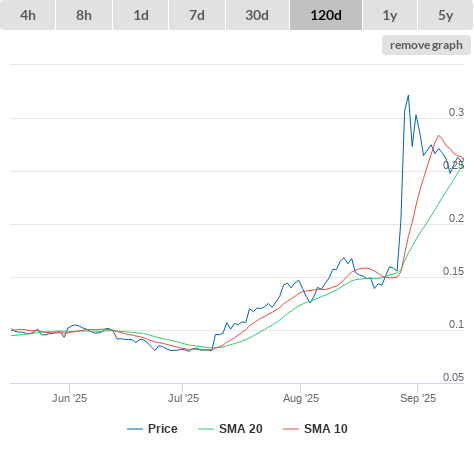This screenshot has height=455, width=474.
Task: Click the remove graph button
Action: [x=426, y=45]
